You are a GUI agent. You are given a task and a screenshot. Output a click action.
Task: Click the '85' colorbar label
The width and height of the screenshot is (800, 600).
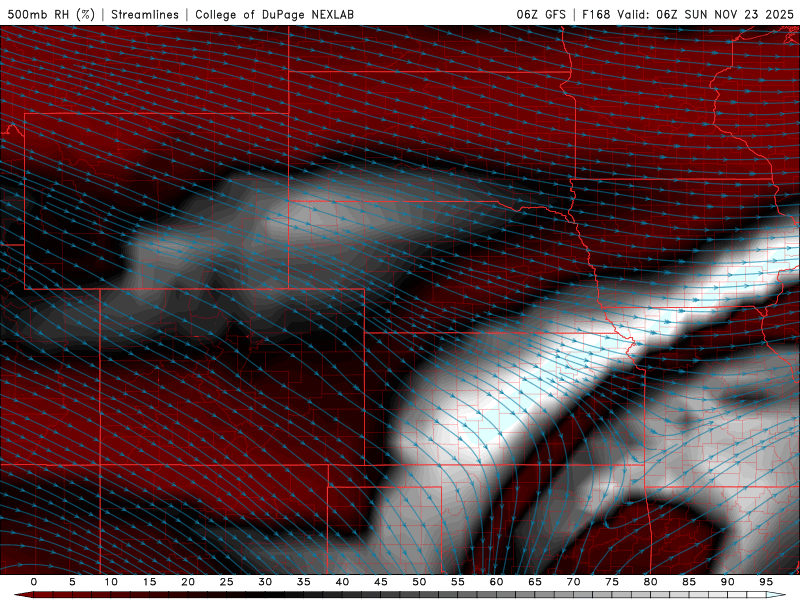tap(689, 582)
